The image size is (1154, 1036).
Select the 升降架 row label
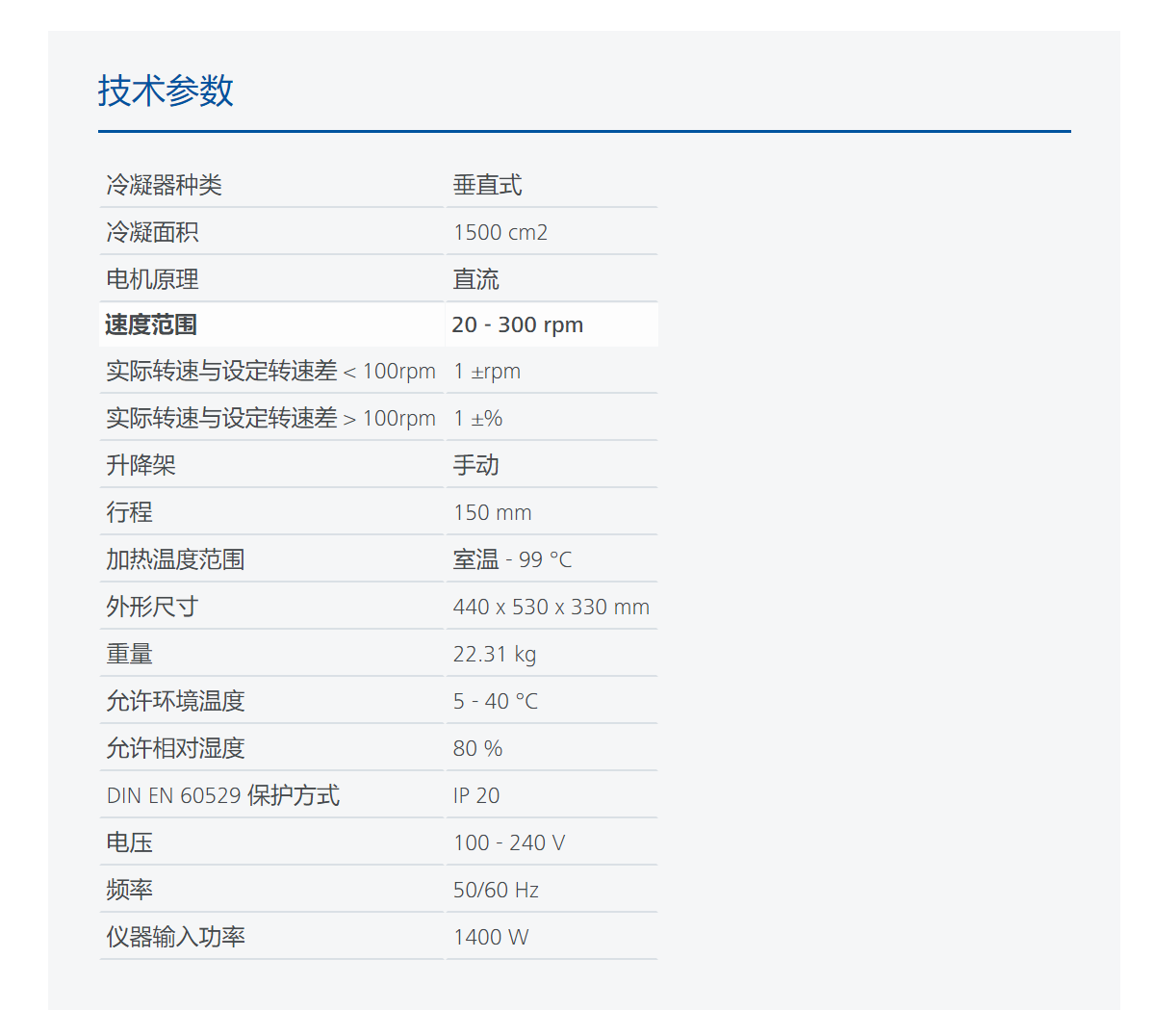click(x=141, y=465)
